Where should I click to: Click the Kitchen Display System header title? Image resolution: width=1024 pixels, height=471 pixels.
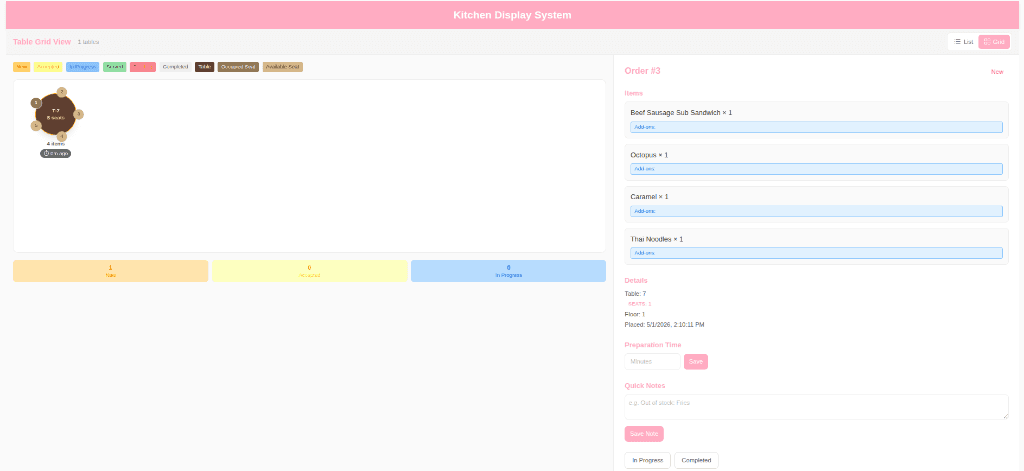(512, 15)
